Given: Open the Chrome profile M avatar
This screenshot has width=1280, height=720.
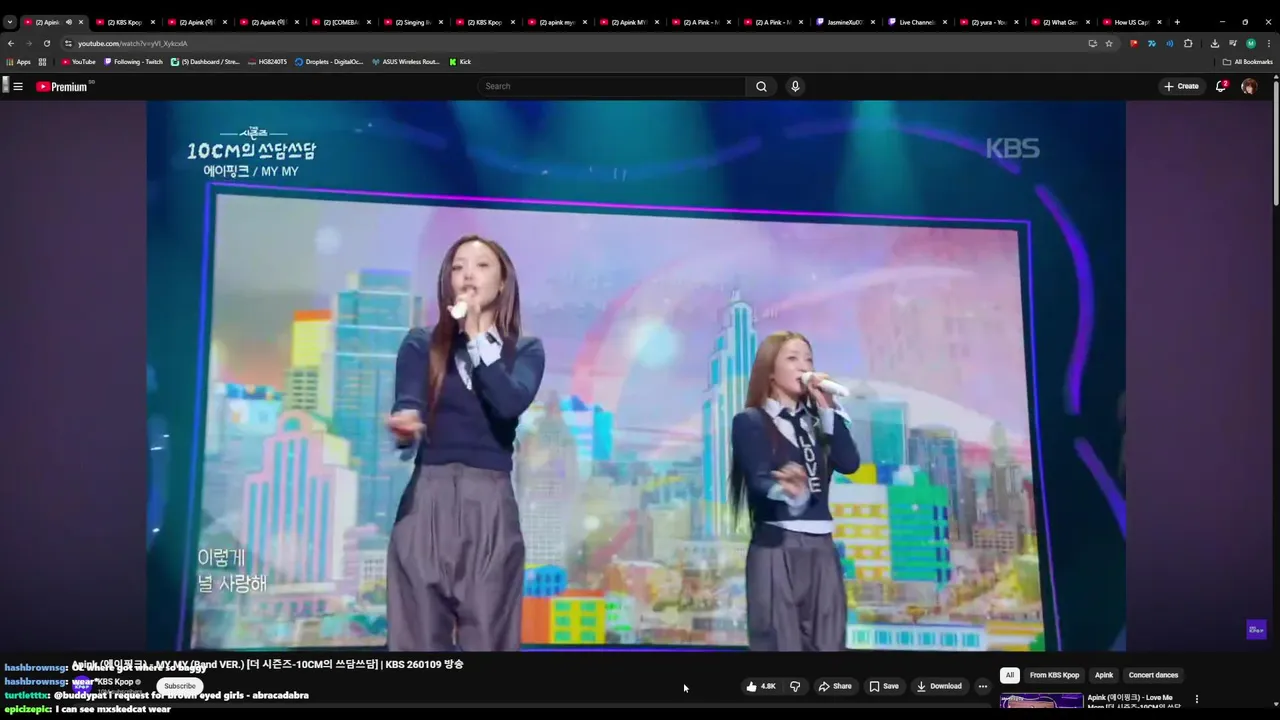Looking at the screenshot, I should pos(1251,43).
